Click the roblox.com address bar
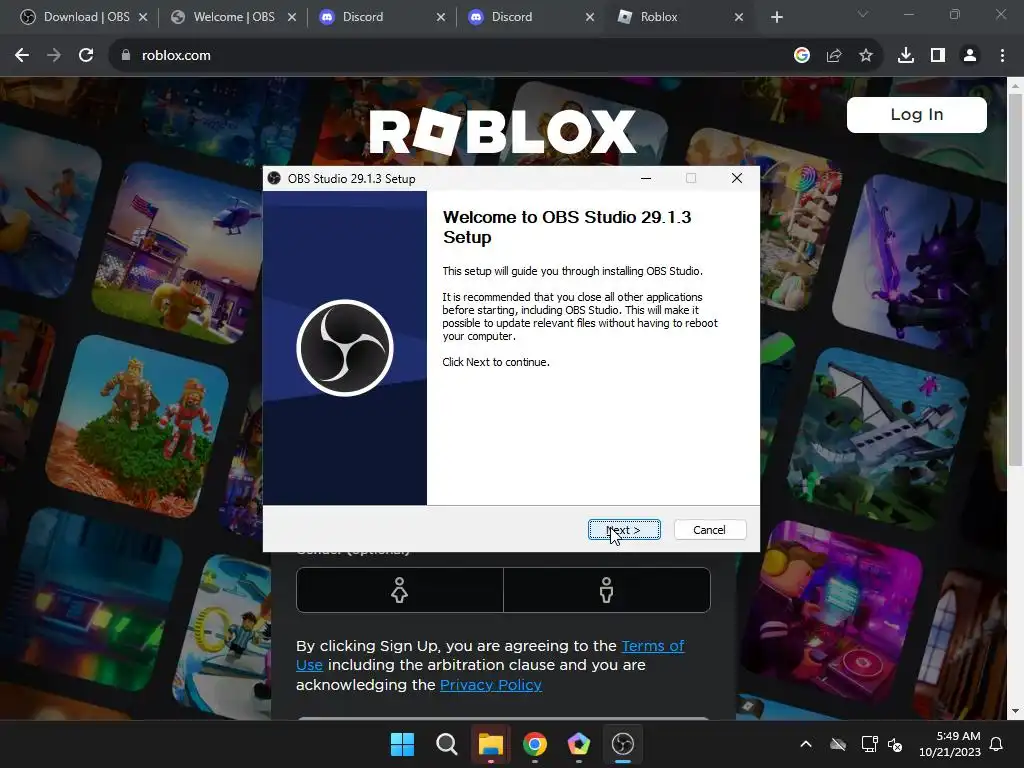This screenshot has height=768, width=1024. pyautogui.click(x=451, y=56)
